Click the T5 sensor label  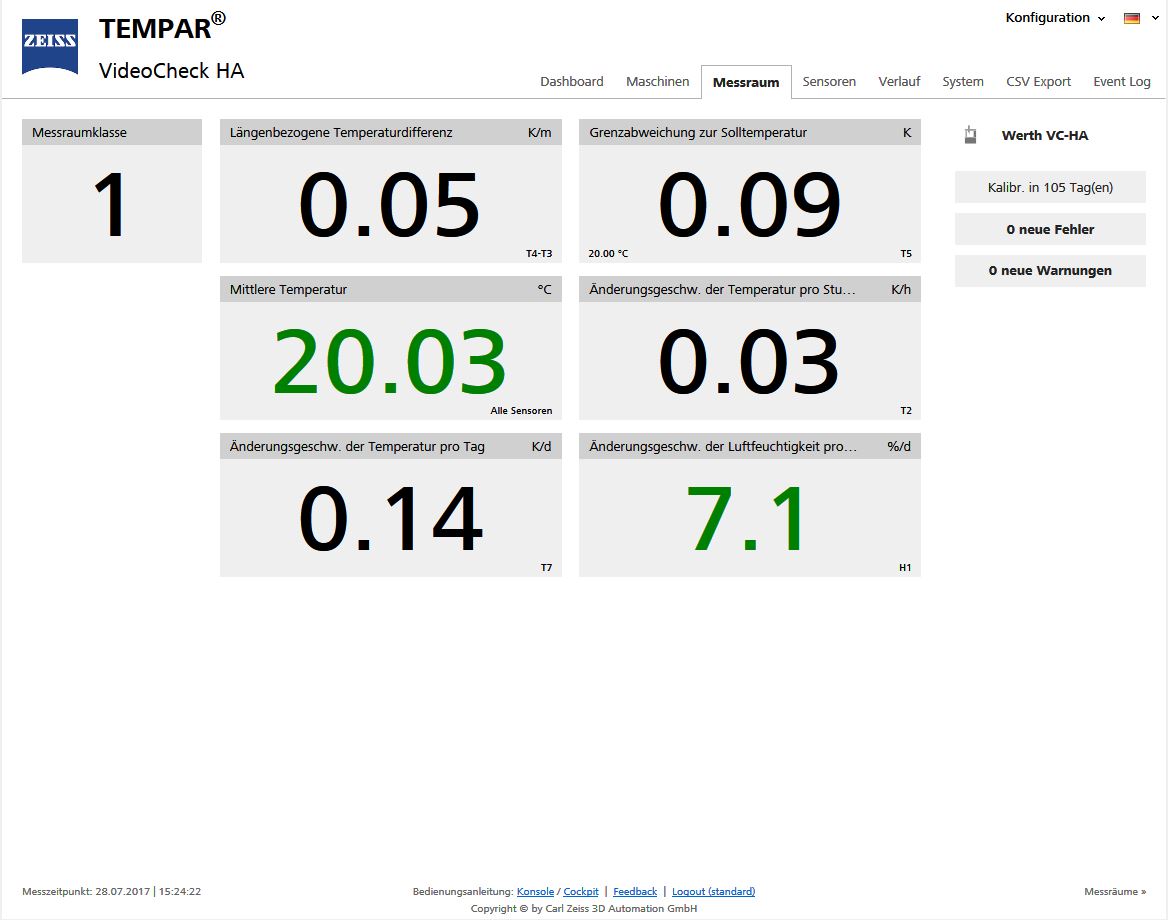tap(905, 253)
